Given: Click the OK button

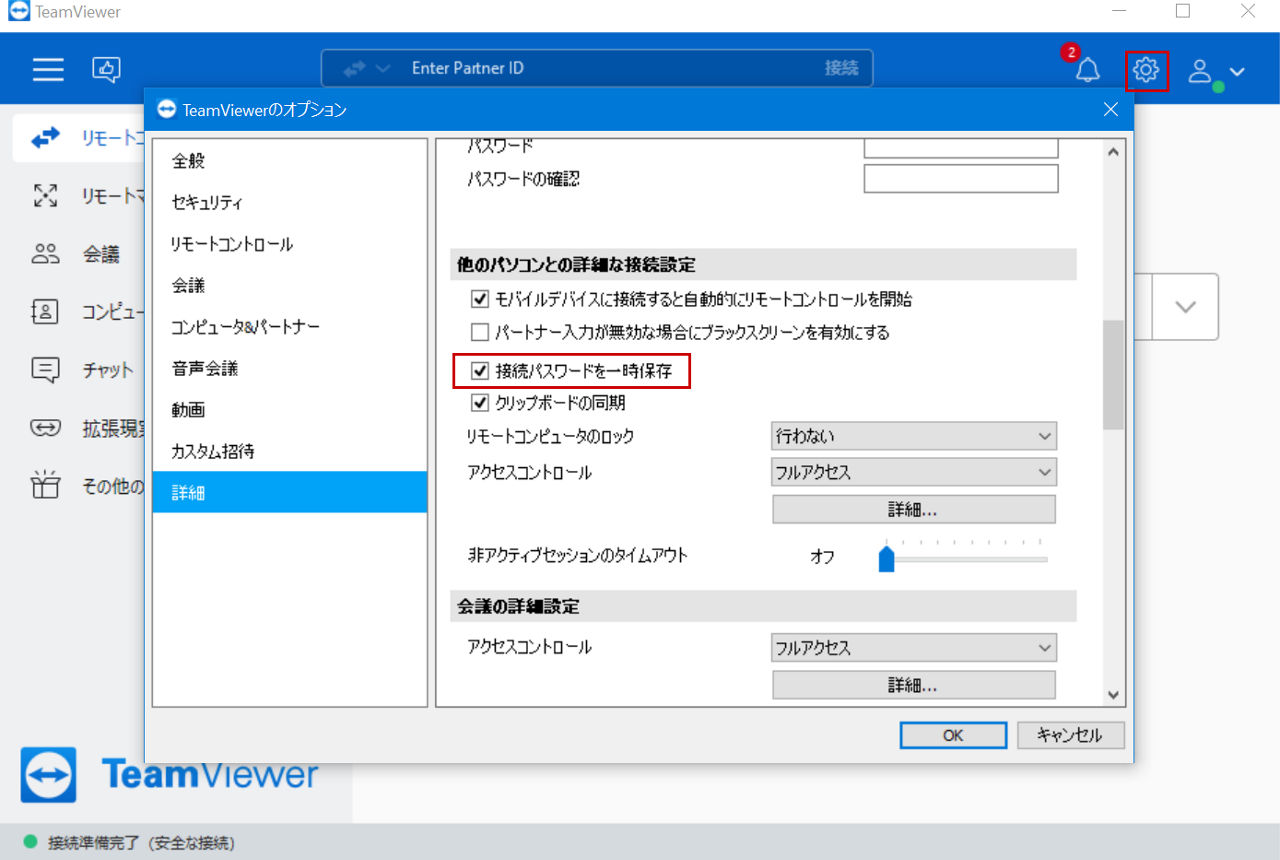Looking at the screenshot, I should pyautogui.click(x=953, y=735).
